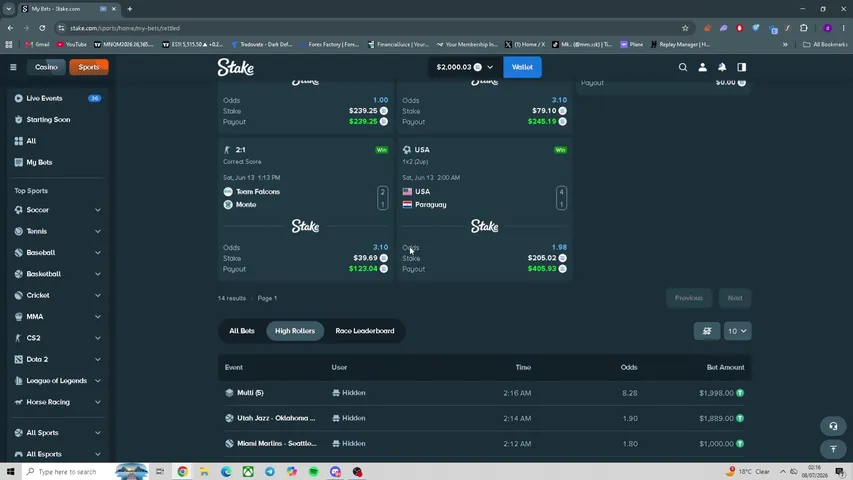Open the Gmail bookmark
The image size is (853, 480).
(38, 45)
